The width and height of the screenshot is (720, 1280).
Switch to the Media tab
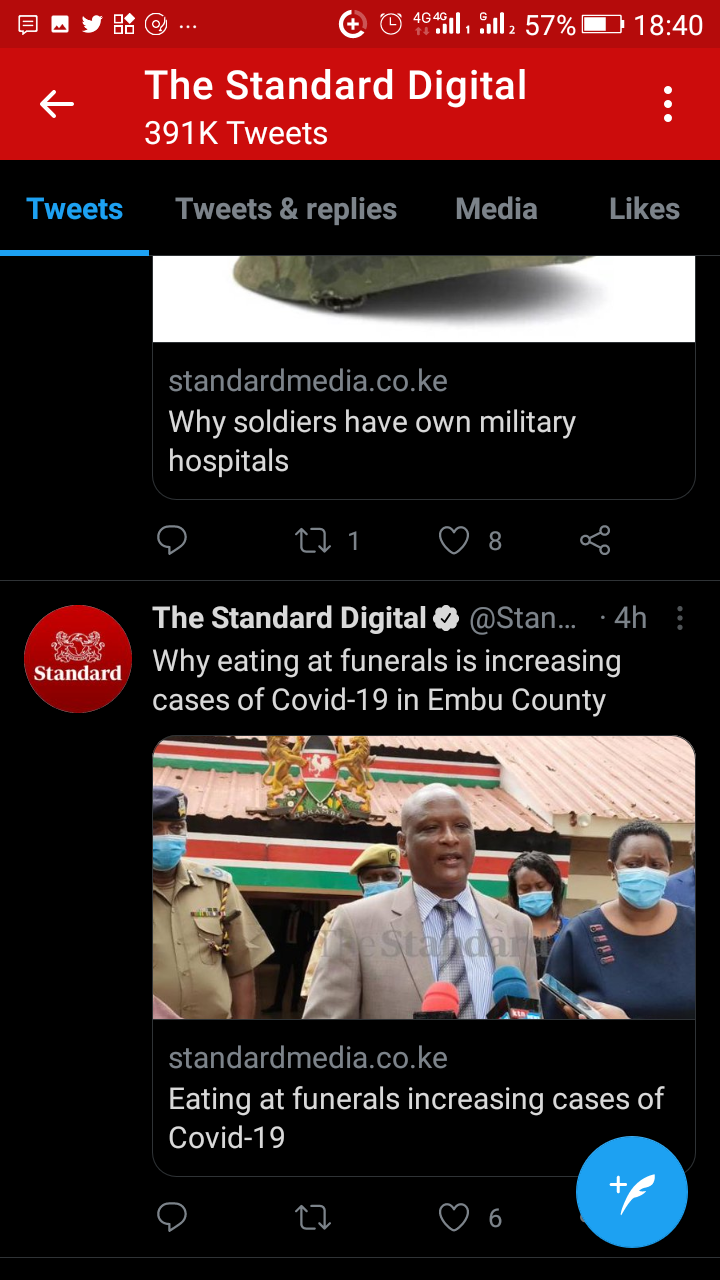tap(496, 209)
